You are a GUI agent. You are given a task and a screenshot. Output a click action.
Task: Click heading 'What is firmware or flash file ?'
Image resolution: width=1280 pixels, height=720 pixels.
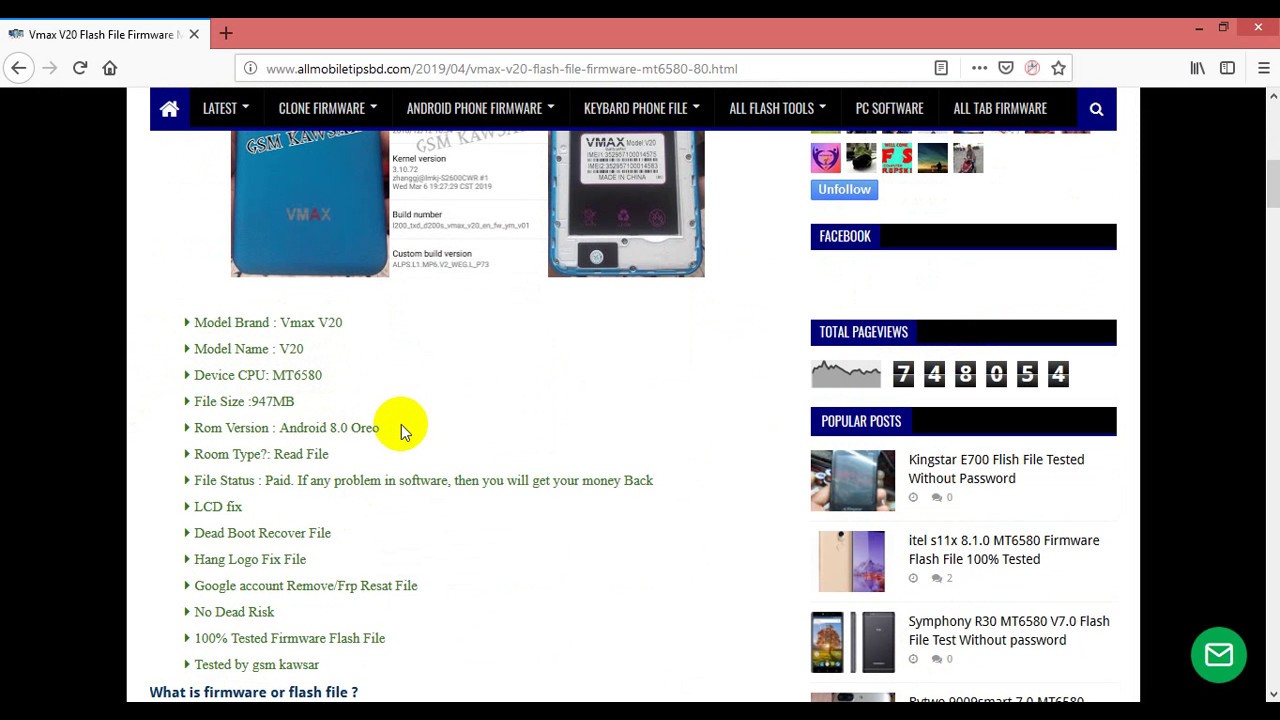(254, 692)
